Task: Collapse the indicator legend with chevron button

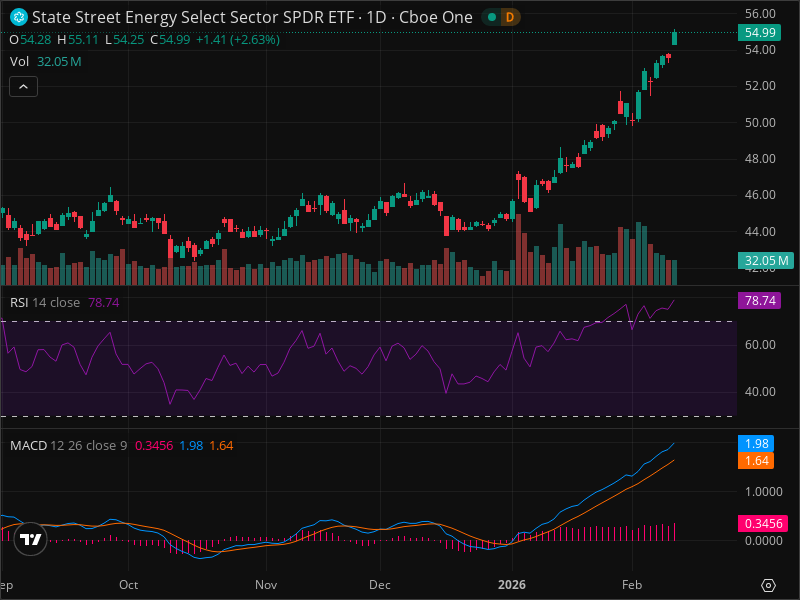Action: [23, 87]
